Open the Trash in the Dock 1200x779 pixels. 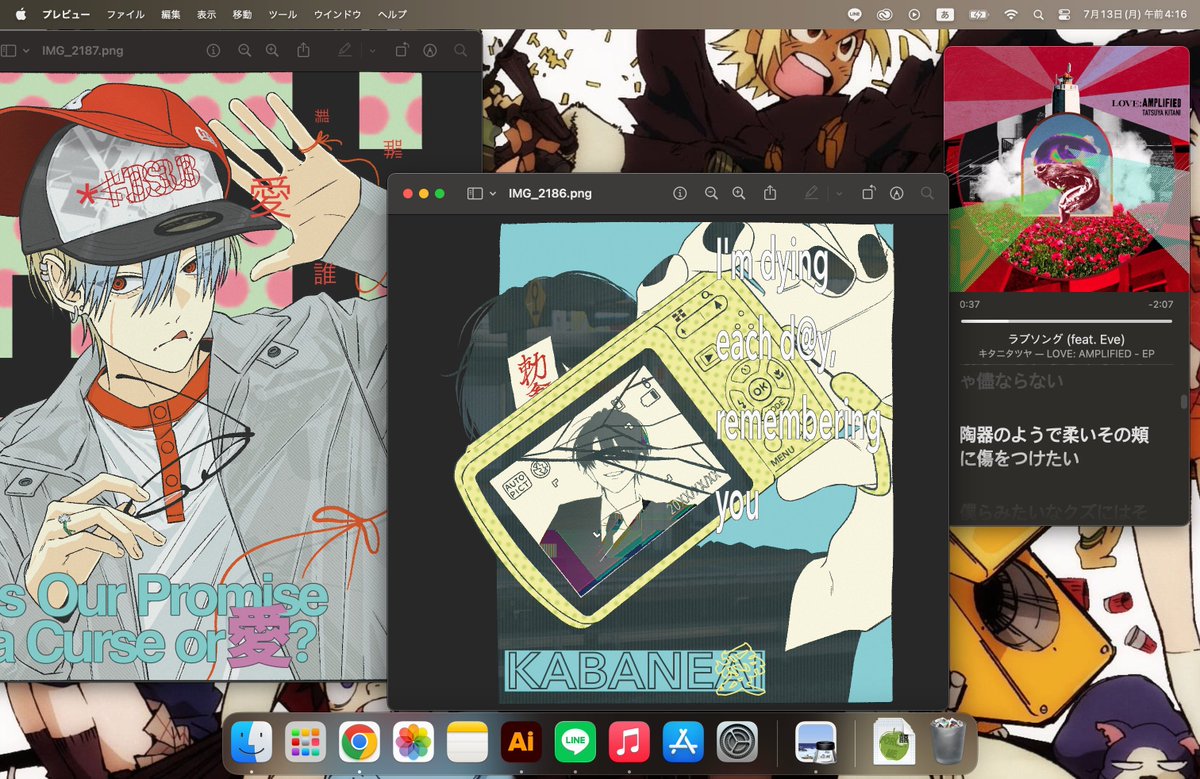[x=948, y=741]
